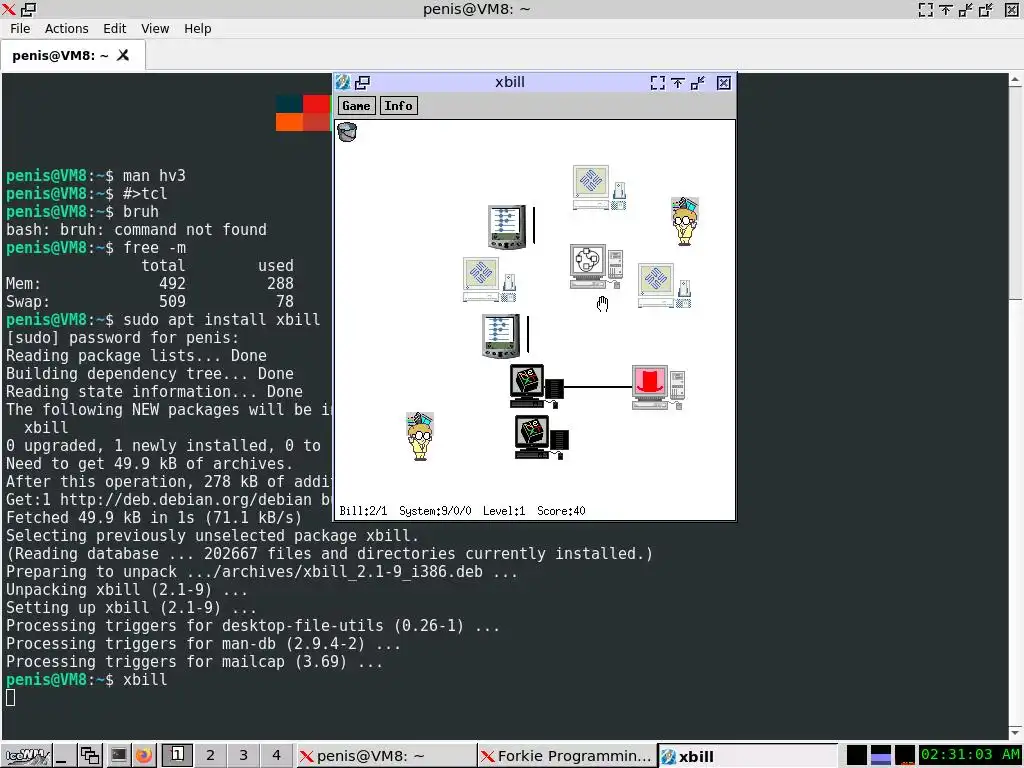This screenshot has height=768, width=1024.
Task: Open the View menu in the terminal
Action: click(x=155, y=29)
